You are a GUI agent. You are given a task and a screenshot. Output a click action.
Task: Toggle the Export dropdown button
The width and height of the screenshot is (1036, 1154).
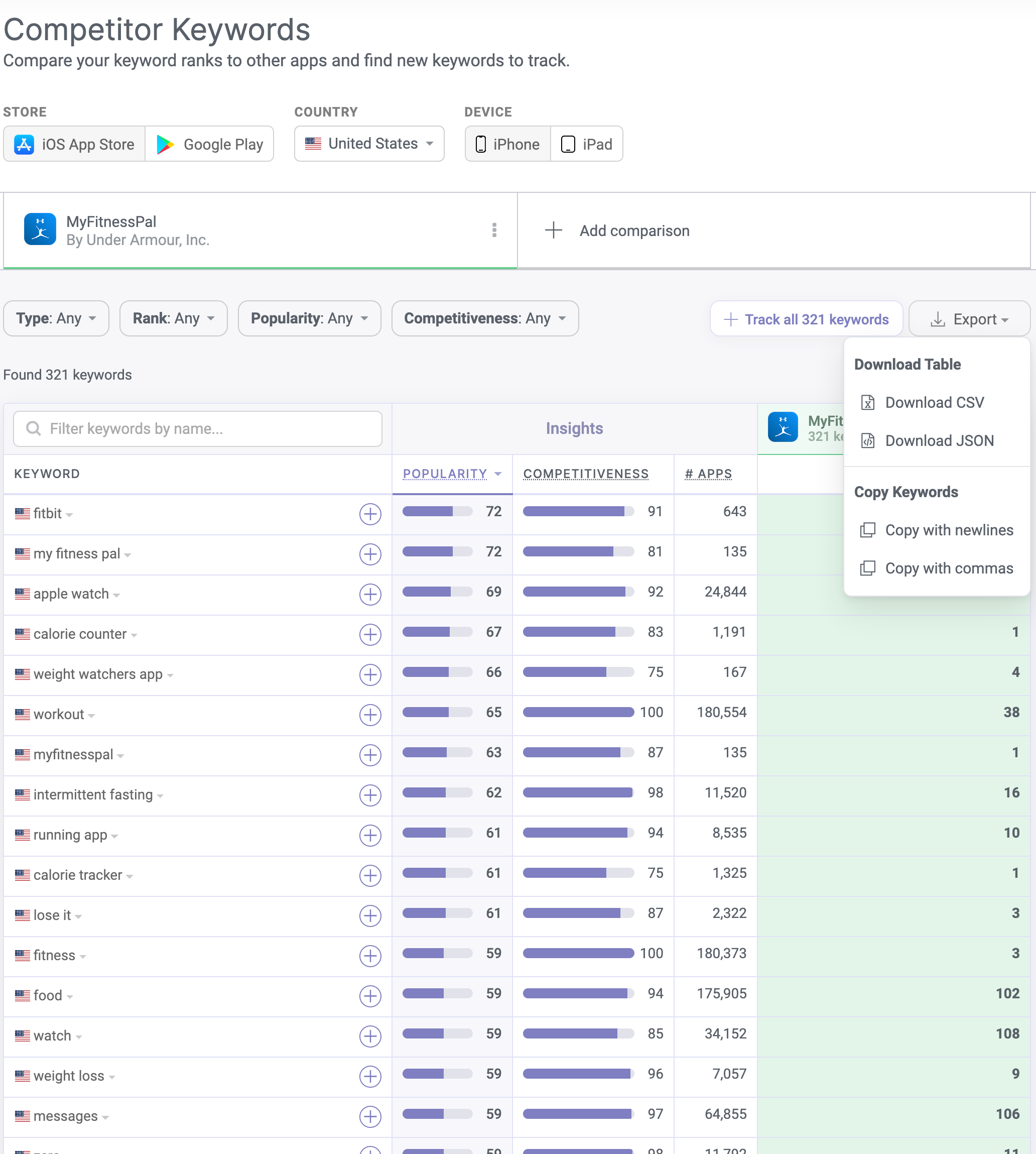[x=969, y=319]
